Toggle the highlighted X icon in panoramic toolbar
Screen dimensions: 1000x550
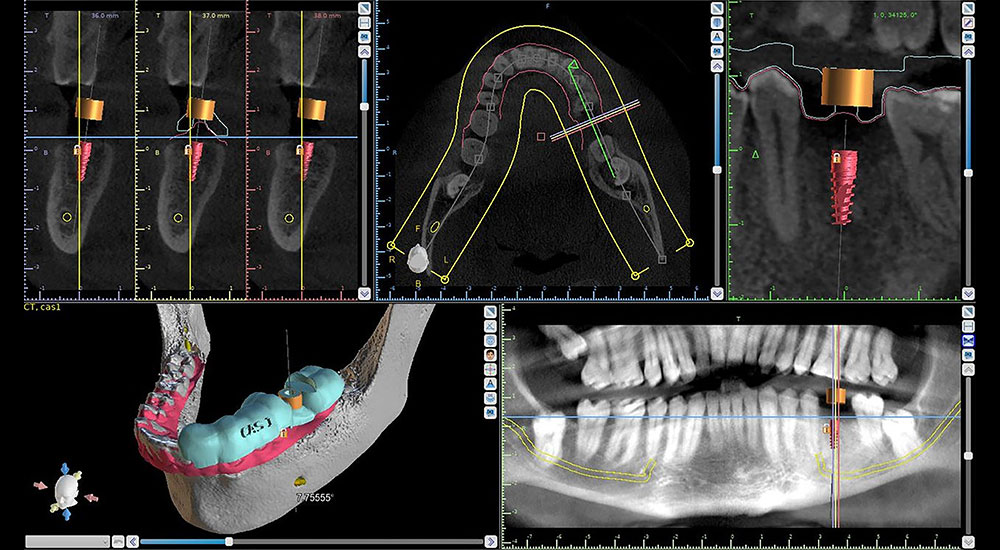tap(968, 340)
